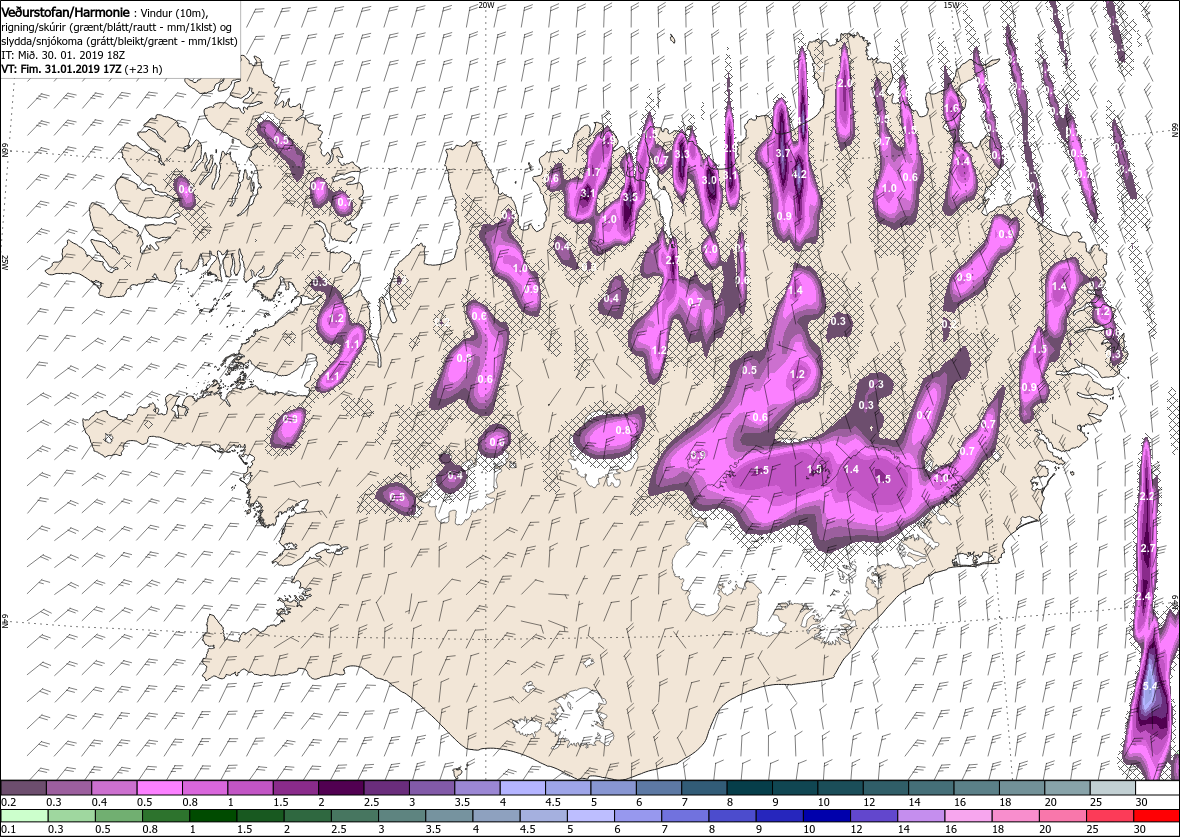This screenshot has width=1180, height=837.
Task: Select the '0.8' value in central Iceland
Action: [623, 431]
